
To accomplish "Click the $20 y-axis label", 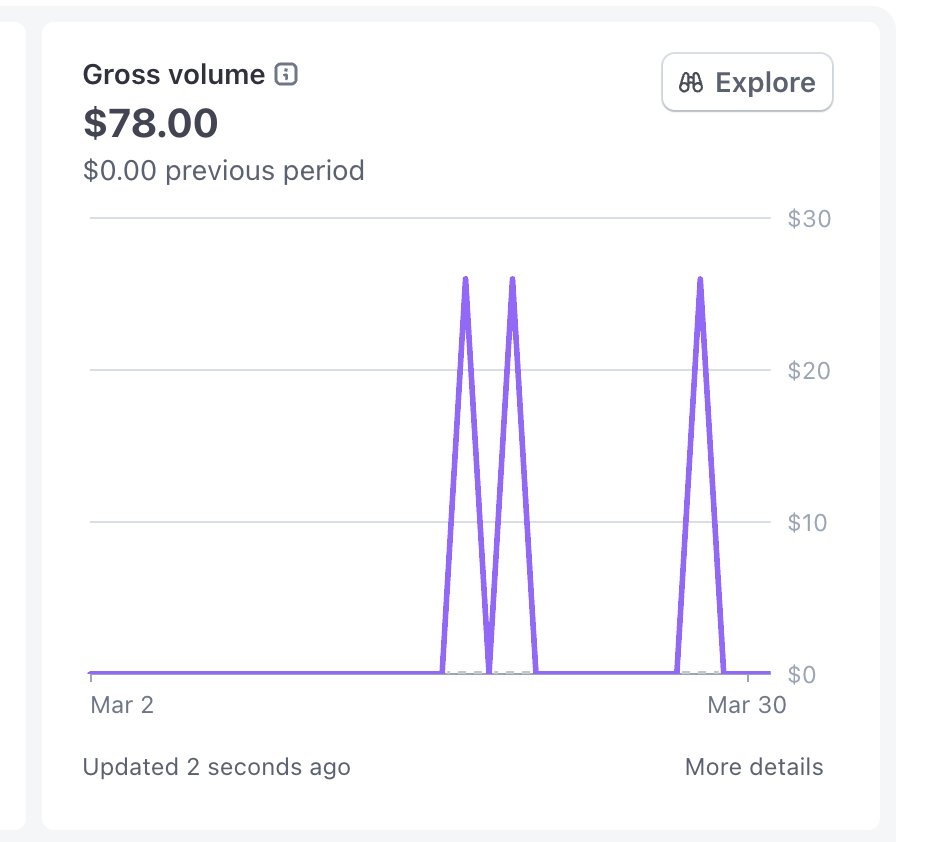I will [809, 371].
